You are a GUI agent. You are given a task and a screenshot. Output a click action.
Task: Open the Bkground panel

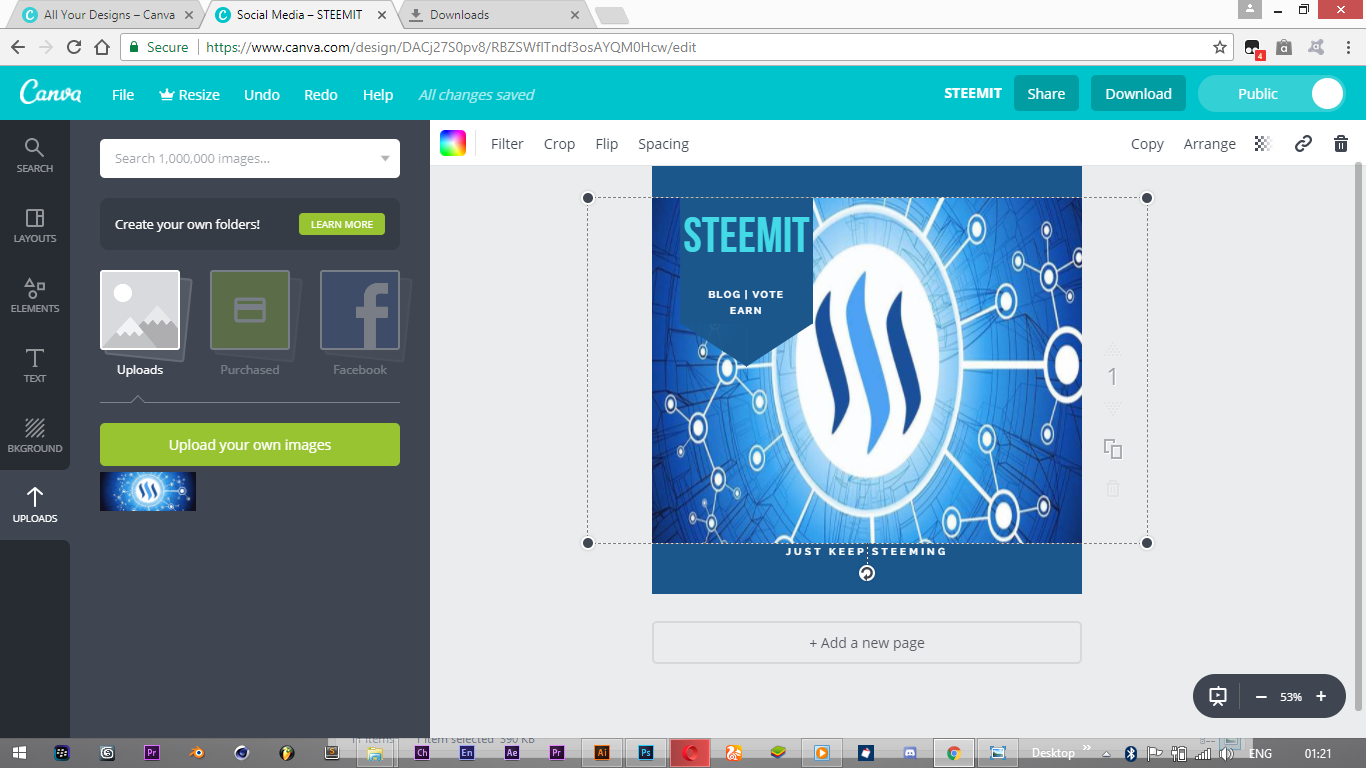pyautogui.click(x=35, y=435)
